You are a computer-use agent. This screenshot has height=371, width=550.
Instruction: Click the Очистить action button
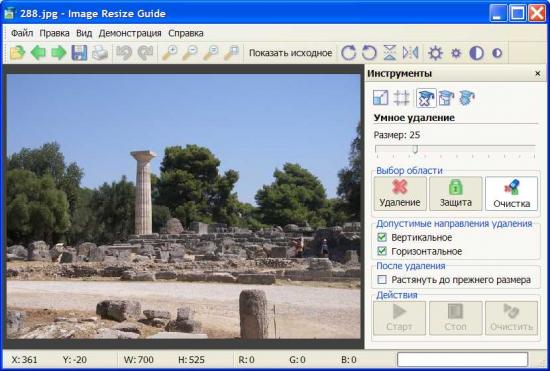[511, 318]
